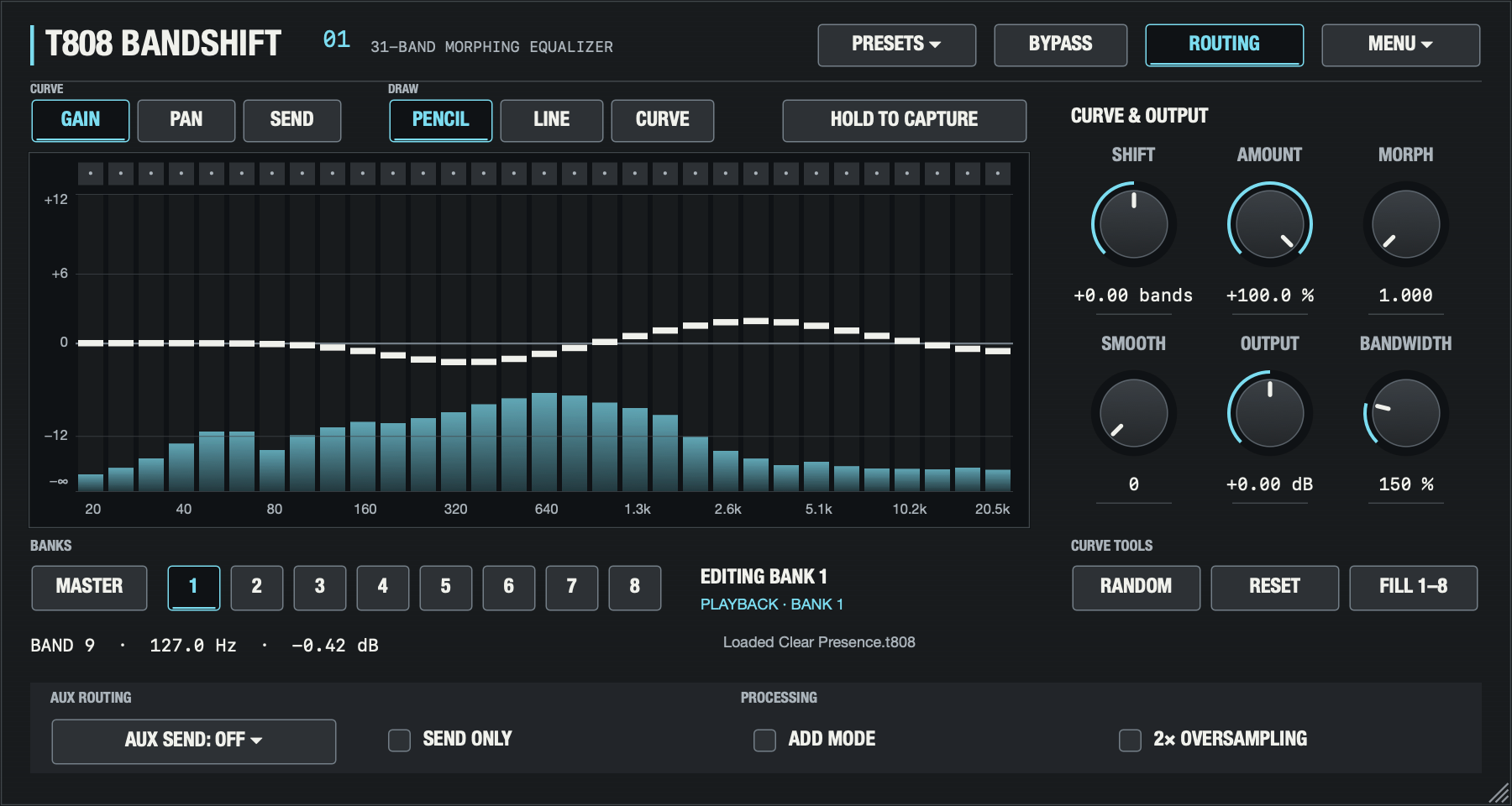1512x806 pixels.
Task: Open the MENU dropdown
Action: 1400,44
